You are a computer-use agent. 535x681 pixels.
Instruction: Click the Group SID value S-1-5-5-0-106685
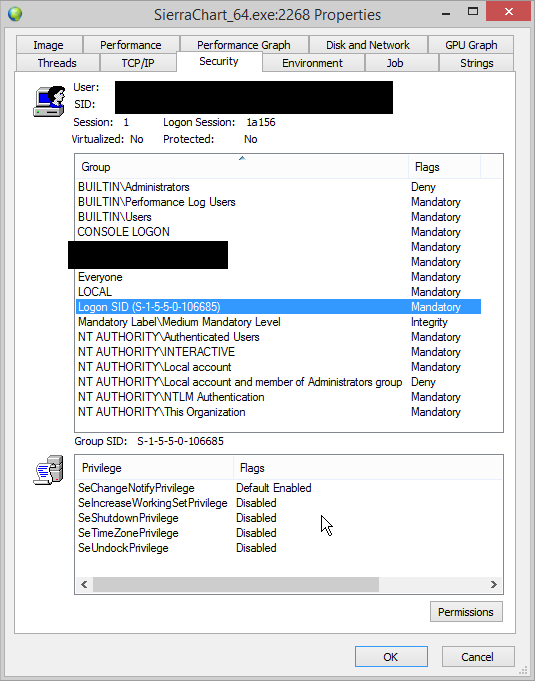click(180, 441)
